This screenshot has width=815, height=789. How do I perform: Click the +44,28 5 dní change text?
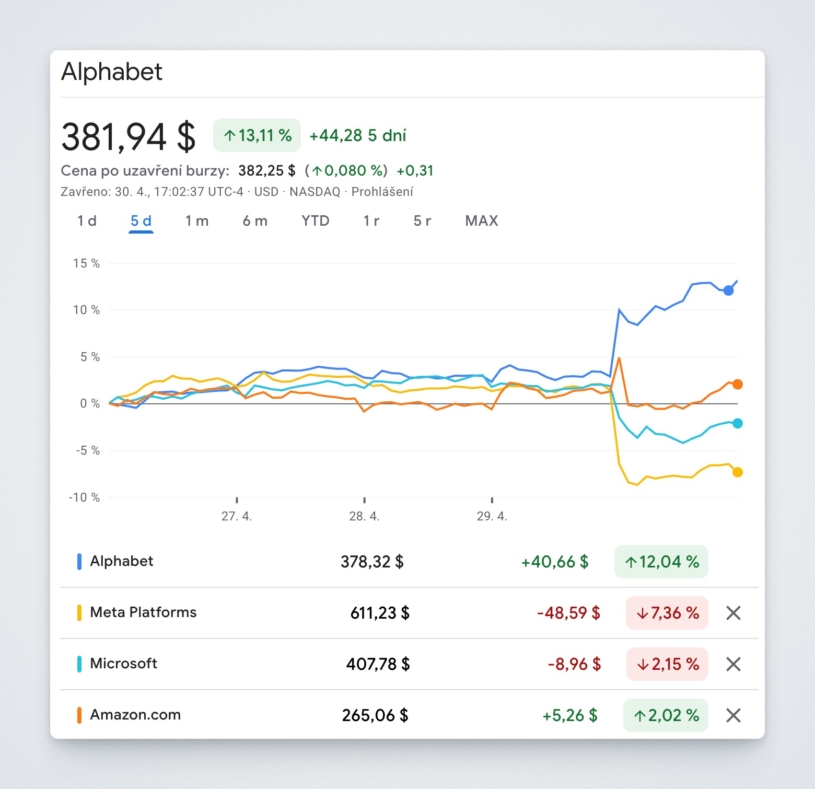click(x=358, y=136)
